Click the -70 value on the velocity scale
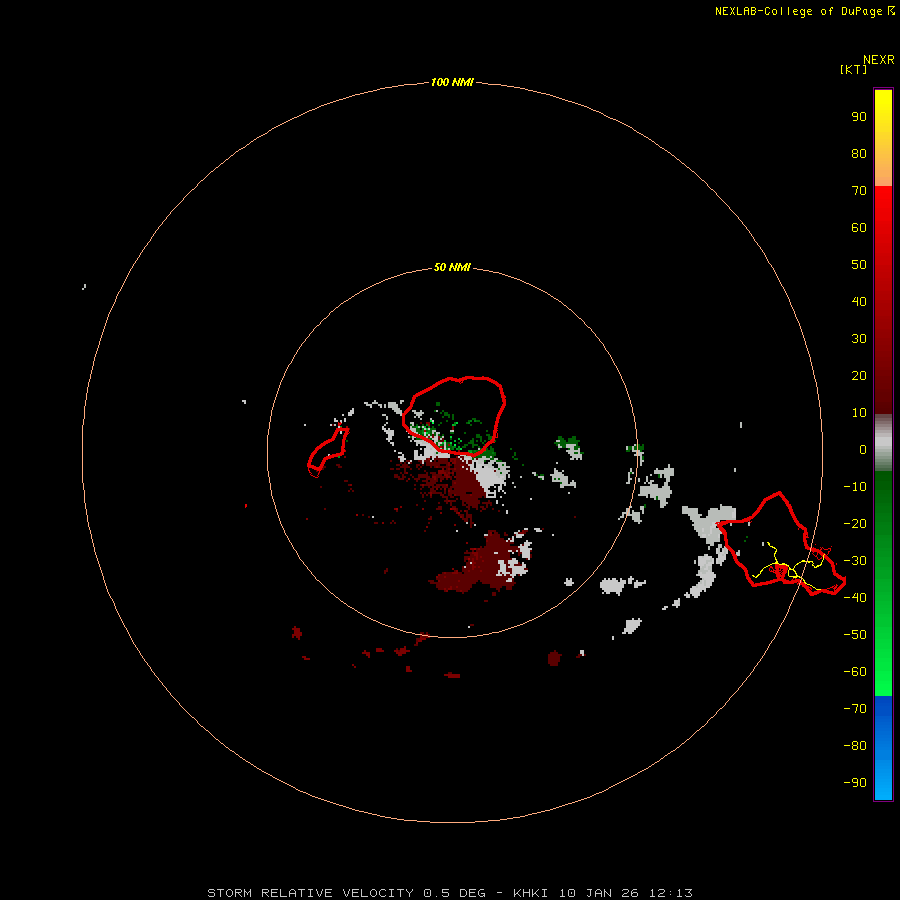Screen dimensions: 900x900 coord(855,709)
